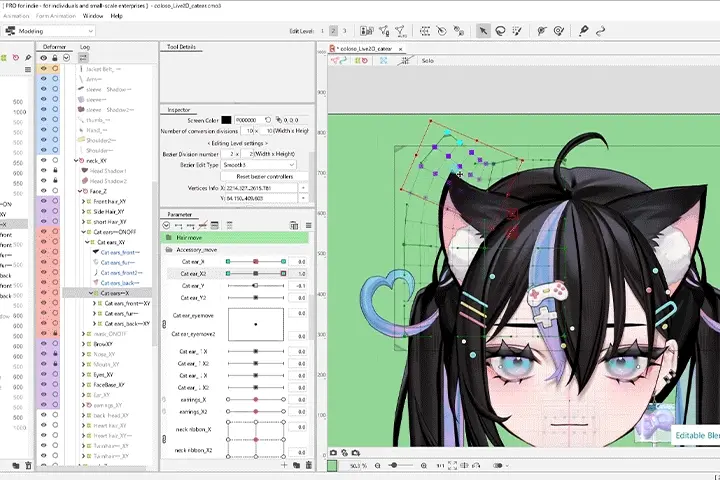Expand the Side Hair_XY tree node
Viewport: 720px width, 480px height.
coord(83,211)
